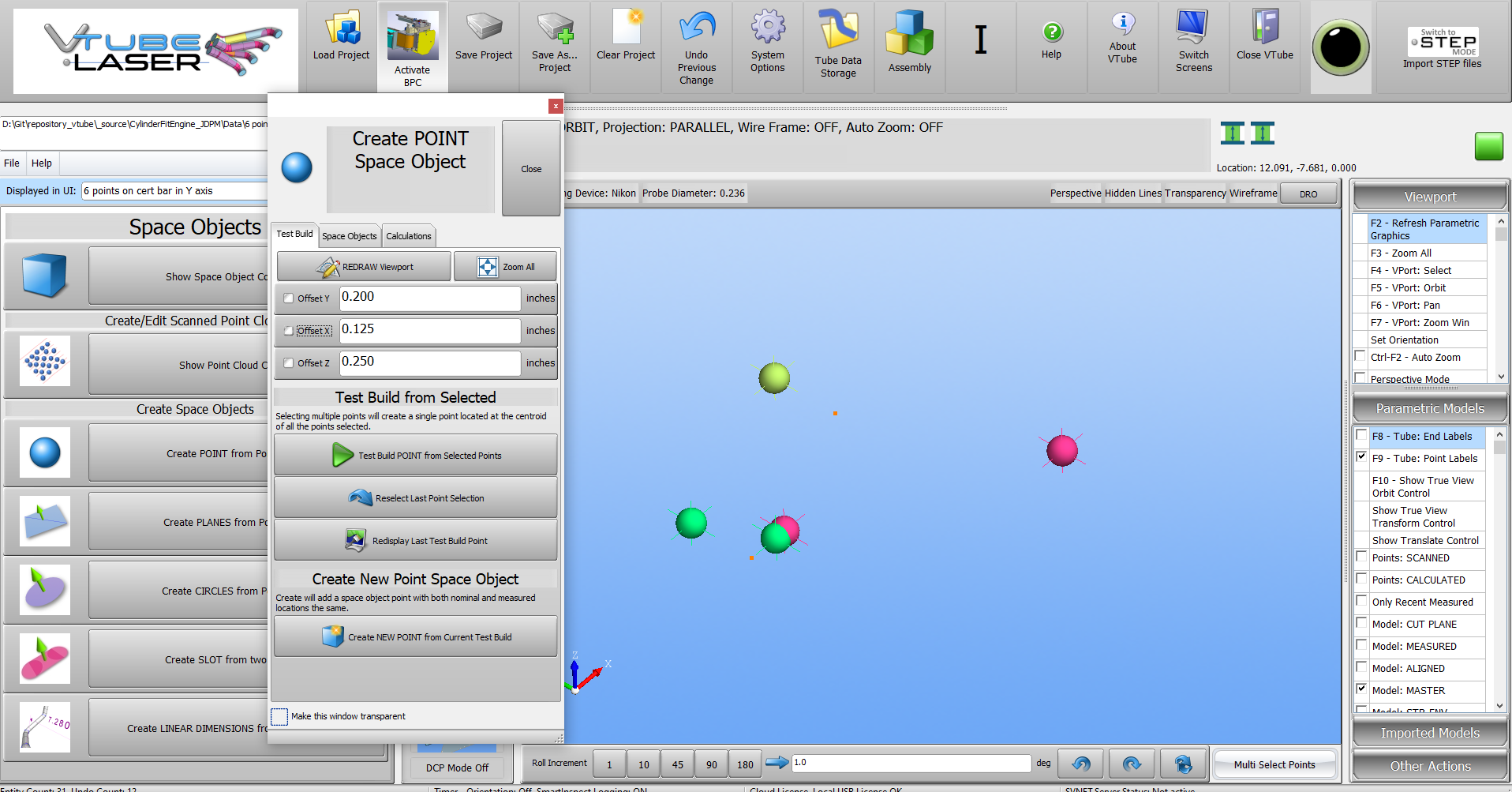Select Create PLANES blue plane icon
This screenshot has width=1512, height=792.
pos(45,521)
